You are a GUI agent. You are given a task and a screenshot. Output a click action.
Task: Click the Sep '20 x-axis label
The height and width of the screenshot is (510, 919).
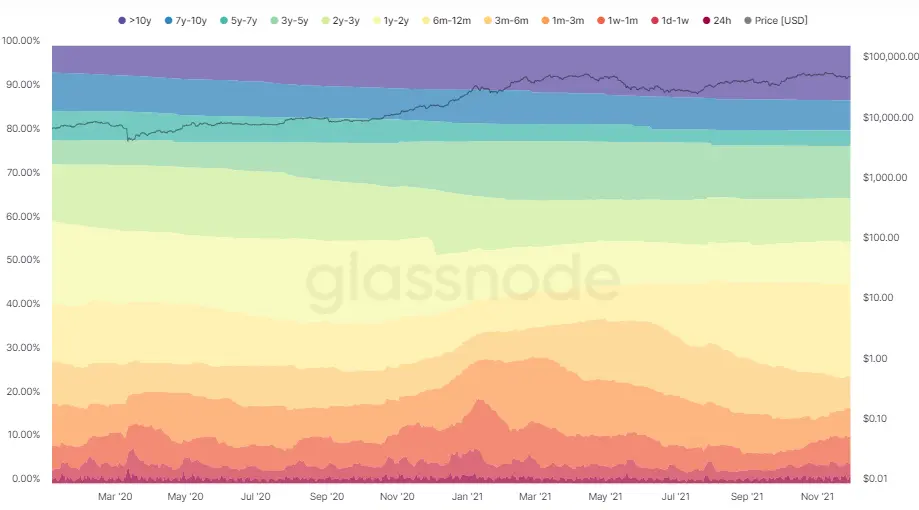point(326,497)
